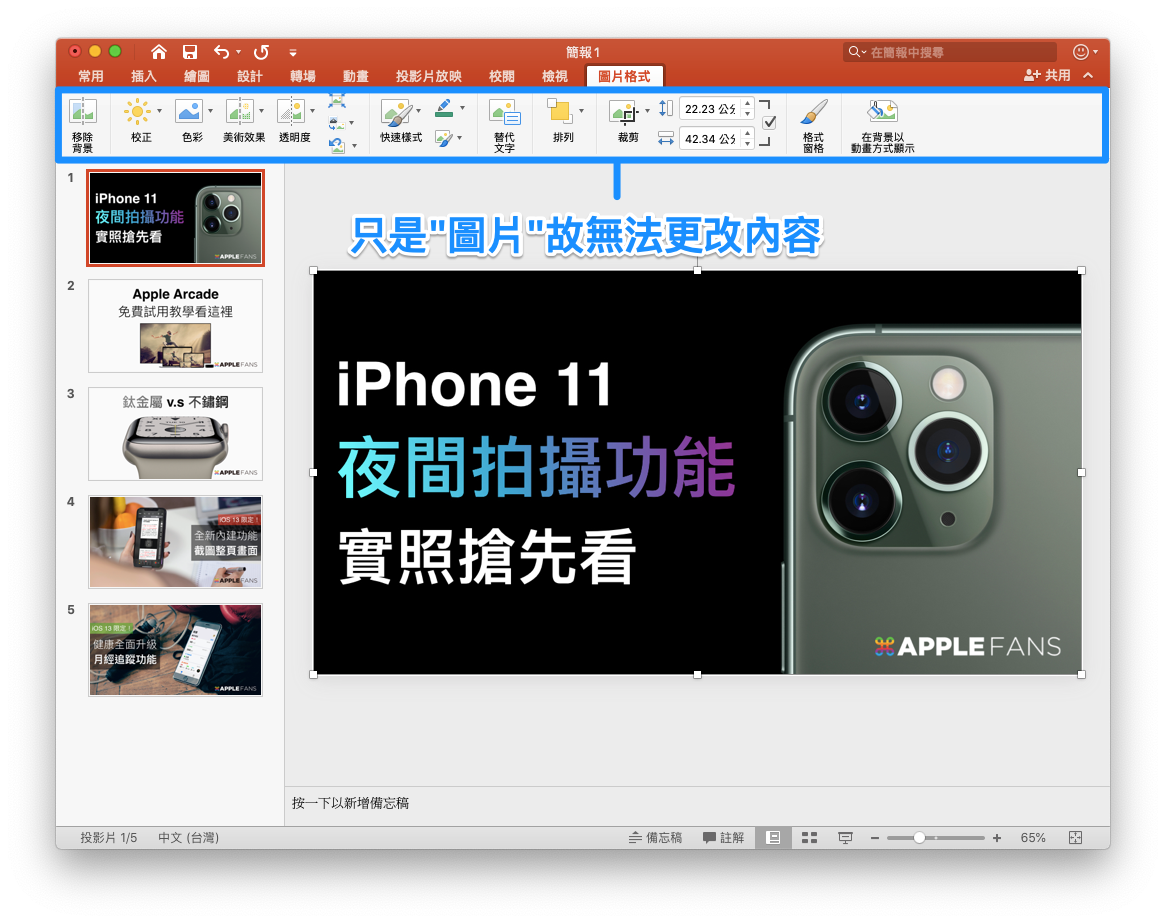This screenshot has height=923, width=1166.
Task: Toggle the Notes (備忘稿) pane button
Action: (x=655, y=837)
